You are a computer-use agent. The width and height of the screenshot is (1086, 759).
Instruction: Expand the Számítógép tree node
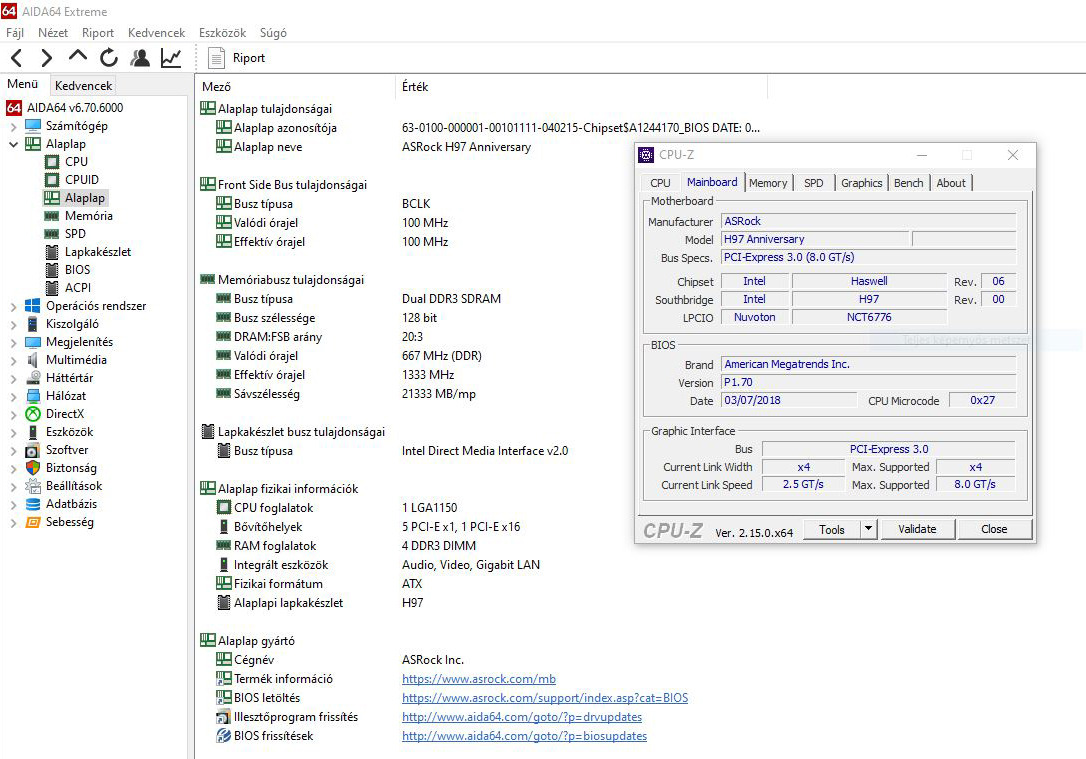(13, 126)
